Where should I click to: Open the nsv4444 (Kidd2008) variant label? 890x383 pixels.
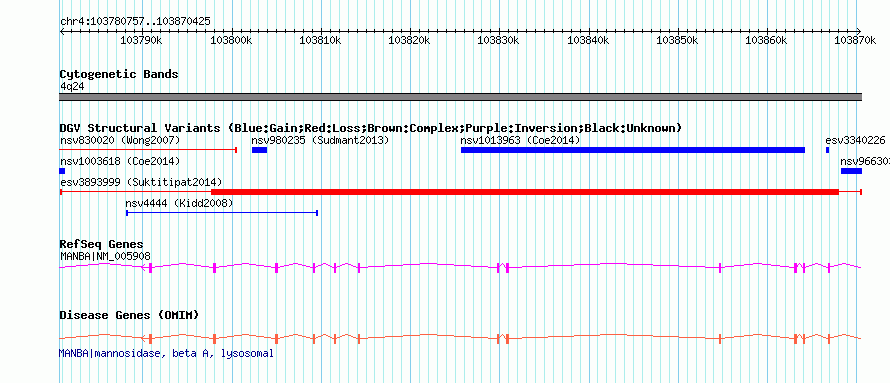pyautogui.click(x=179, y=203)
